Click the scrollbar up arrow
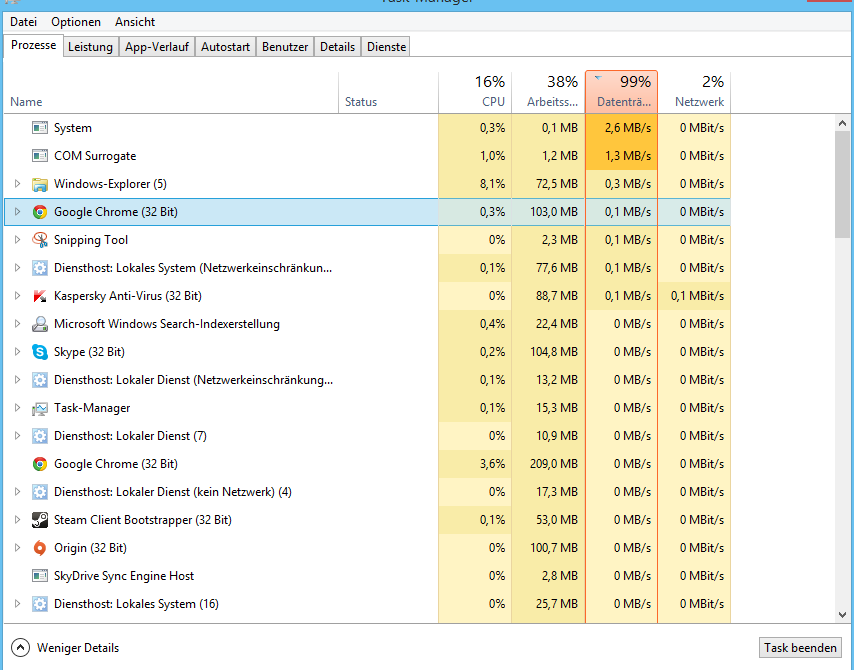The image size is (854, 670). [x=842, y=124]
